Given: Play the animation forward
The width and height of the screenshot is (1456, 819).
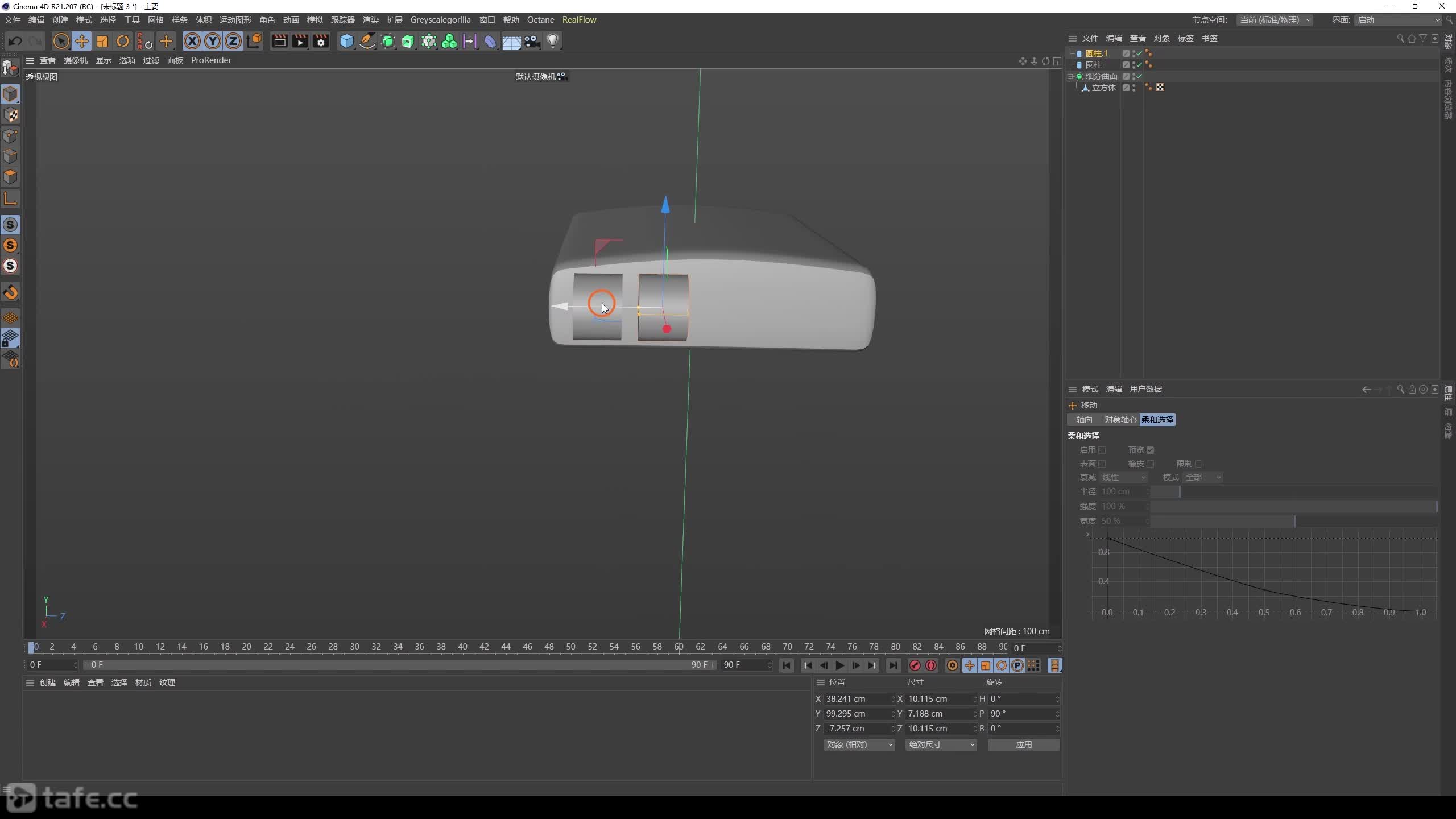Looking at the screenshot, I should pyautogui.click(x=839, y=665).
